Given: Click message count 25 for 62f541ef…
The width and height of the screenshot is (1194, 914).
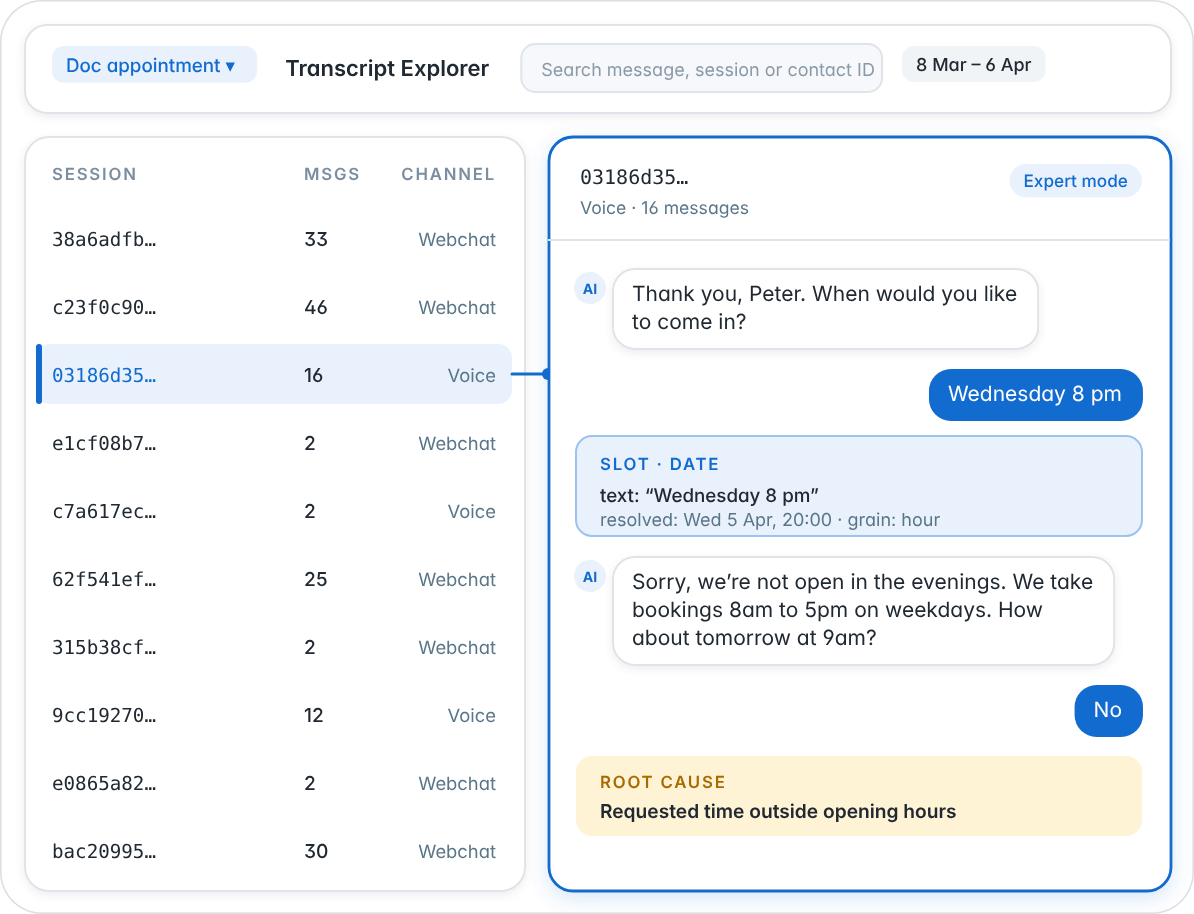Looking at the screenshot, I should coord(316,579).
